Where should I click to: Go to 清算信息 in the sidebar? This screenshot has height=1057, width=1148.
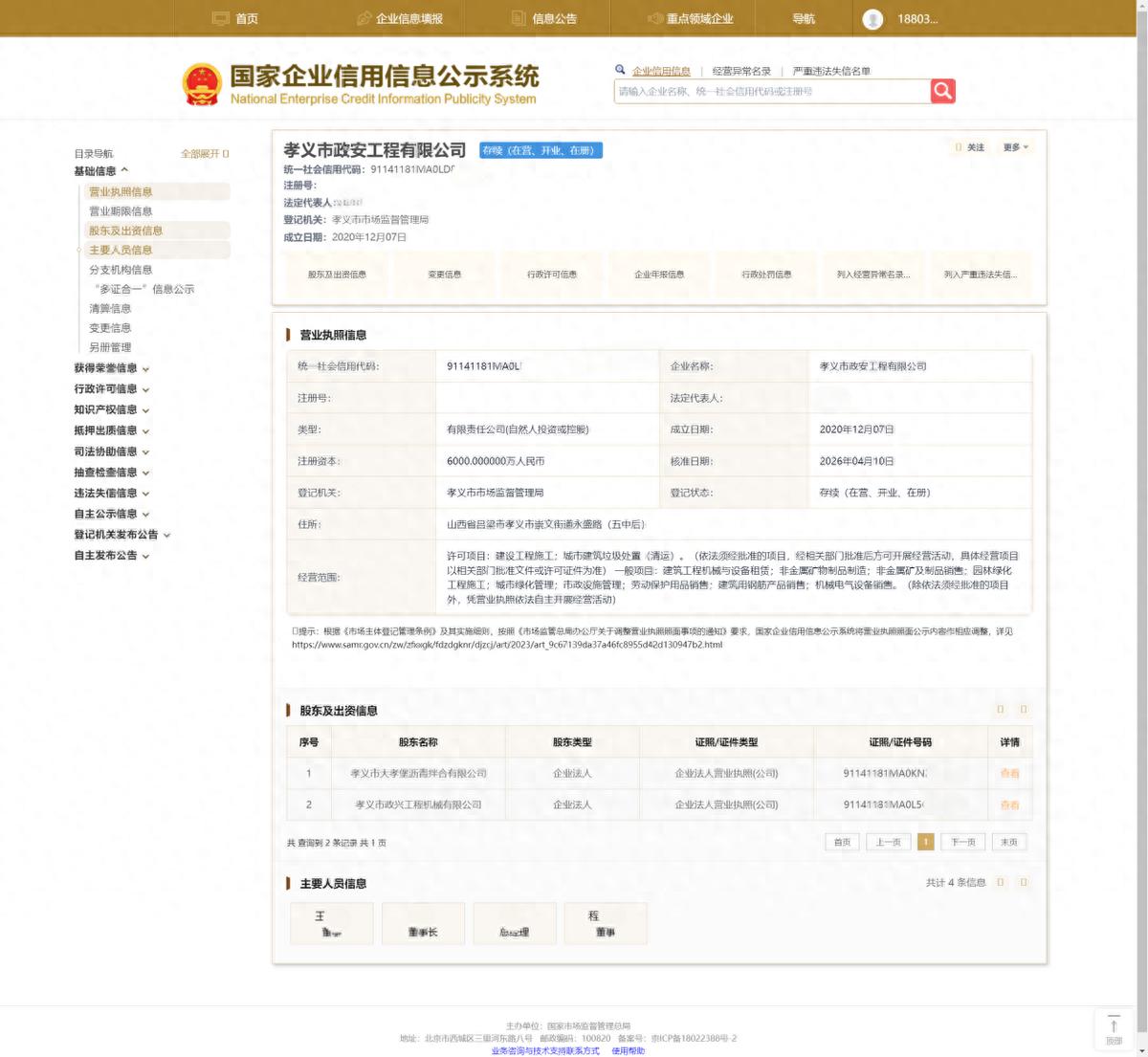[110, 308]
